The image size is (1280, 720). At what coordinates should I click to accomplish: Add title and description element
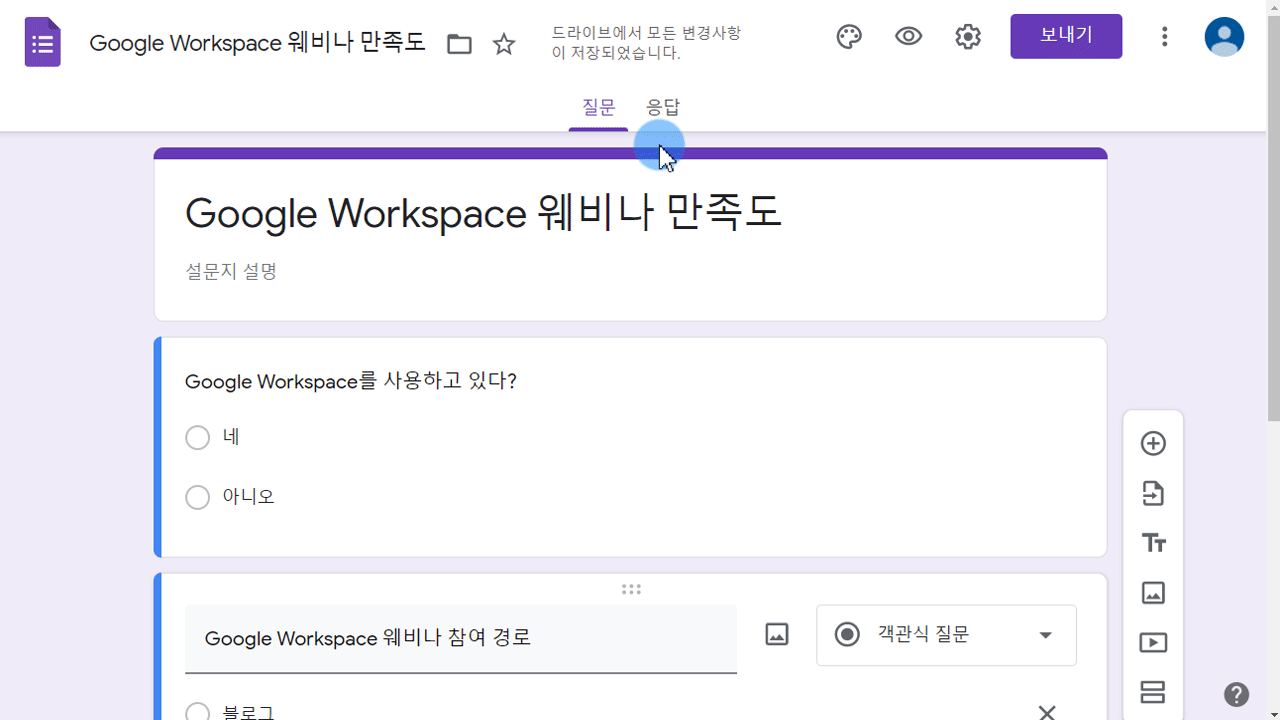click(1153, 543)
